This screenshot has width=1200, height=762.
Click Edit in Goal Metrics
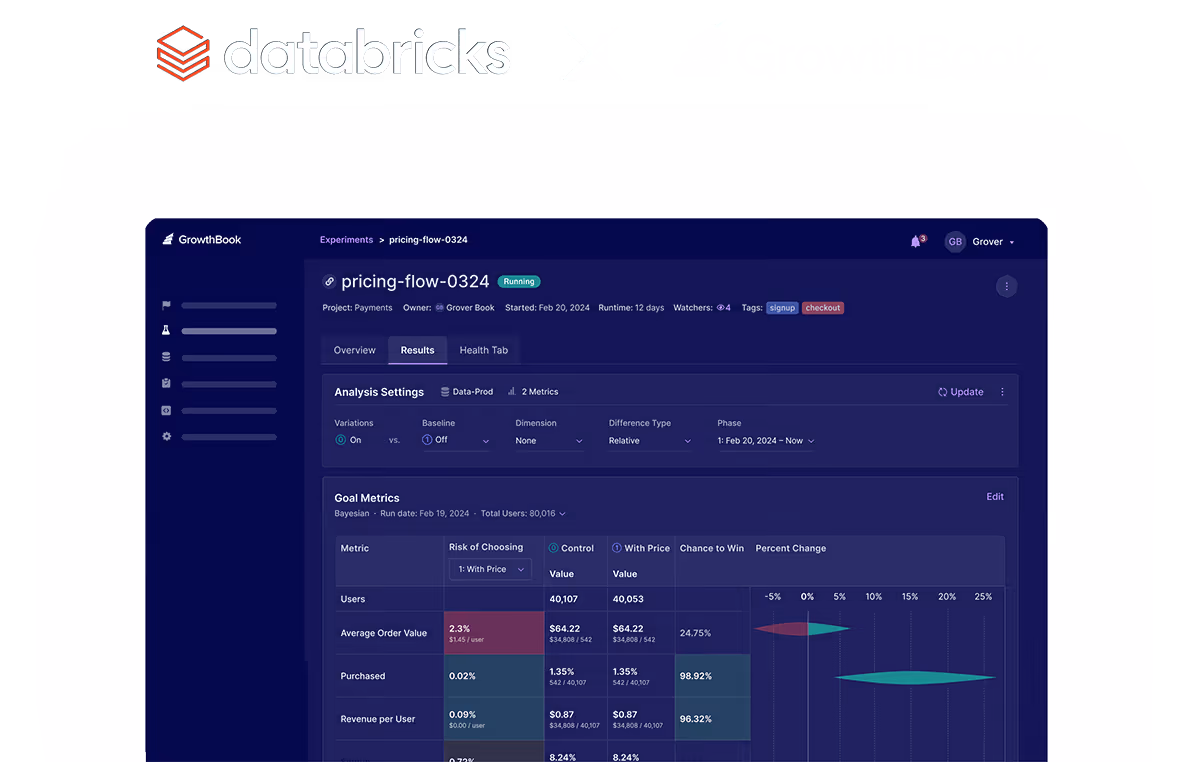[x=995, y=497]
